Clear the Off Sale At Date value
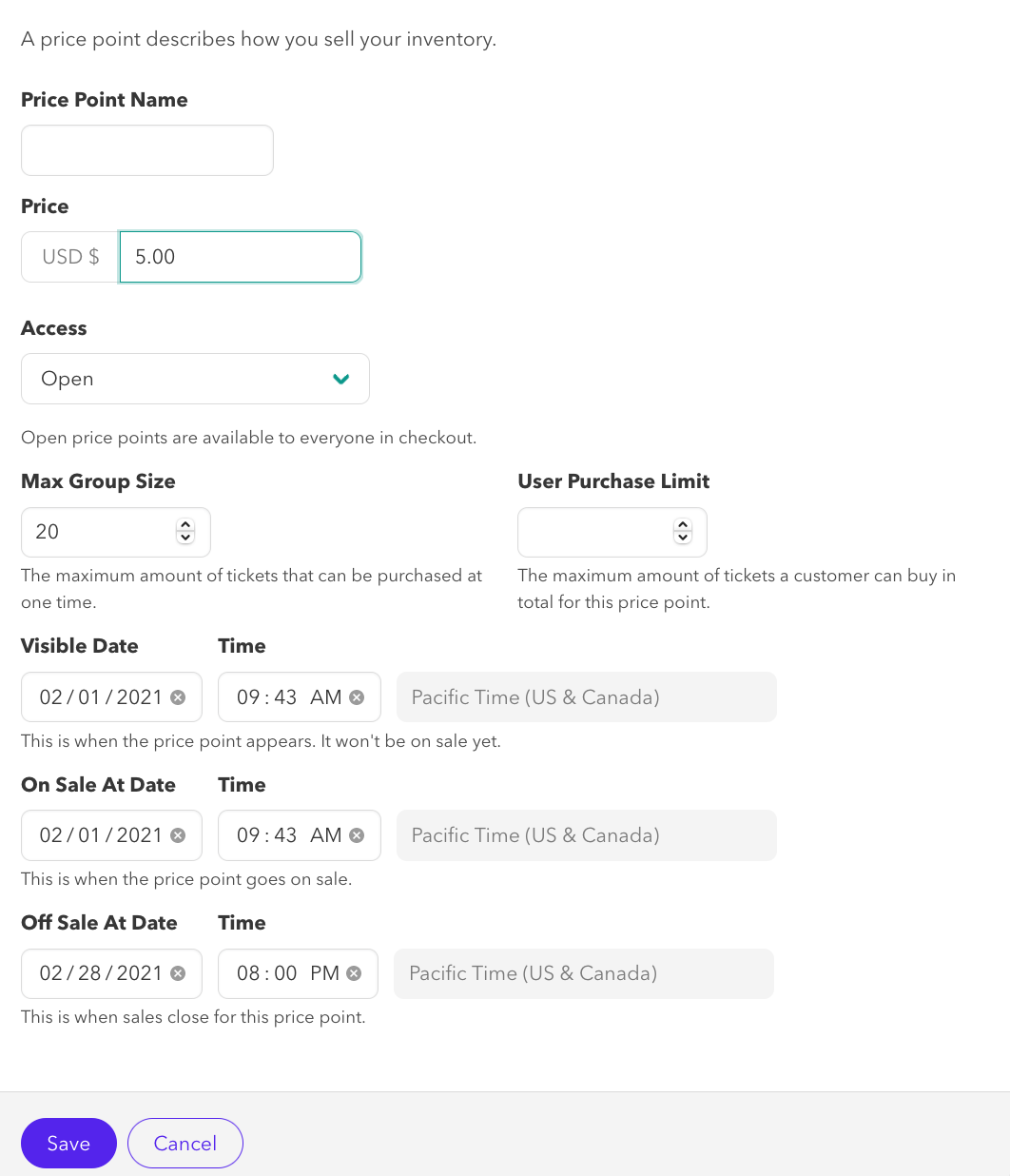The width and height of the screenshot is (1010, 1176). pos(178,973)
